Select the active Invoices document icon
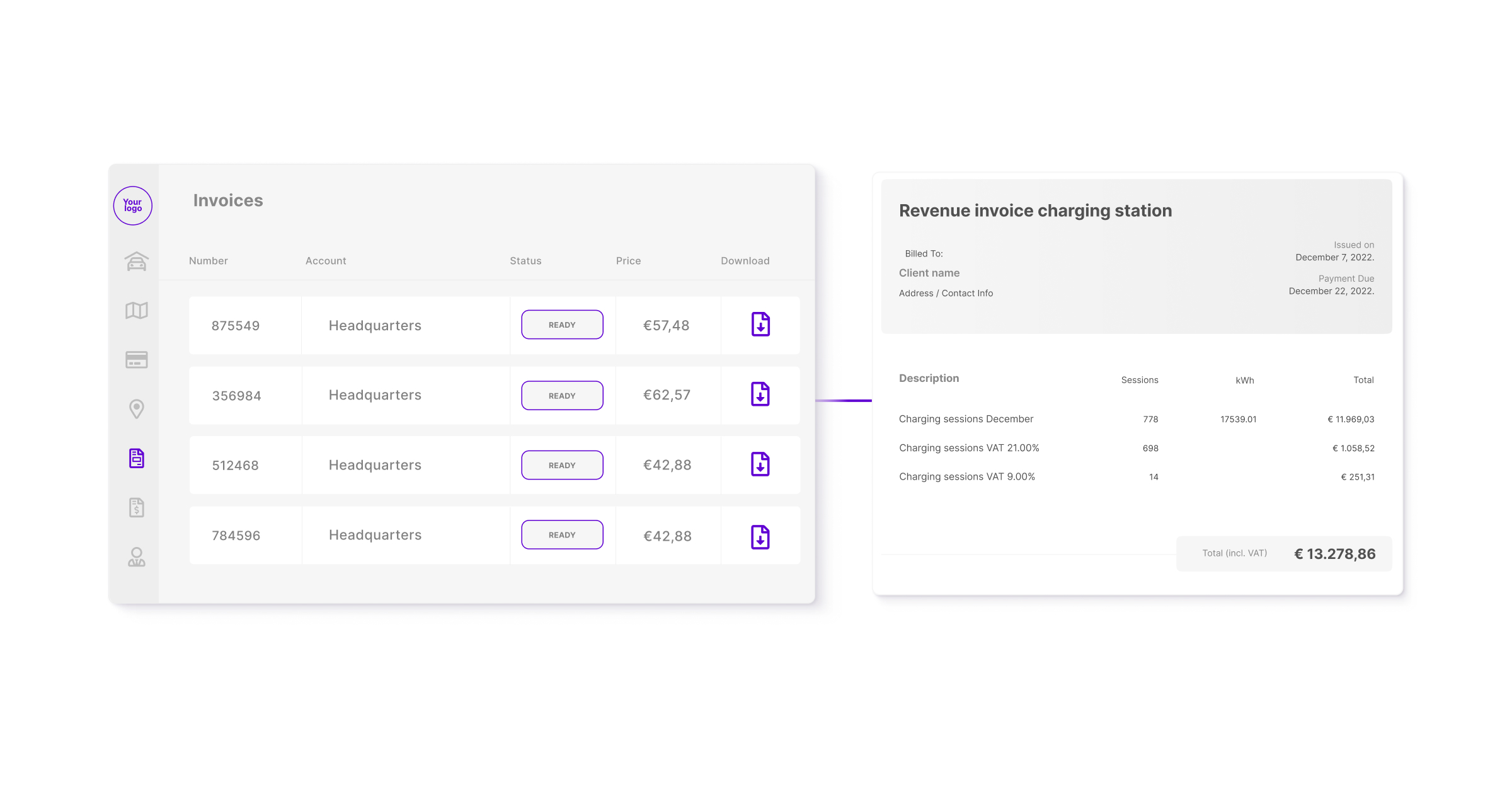1512x794 pixels. (135, 458)
